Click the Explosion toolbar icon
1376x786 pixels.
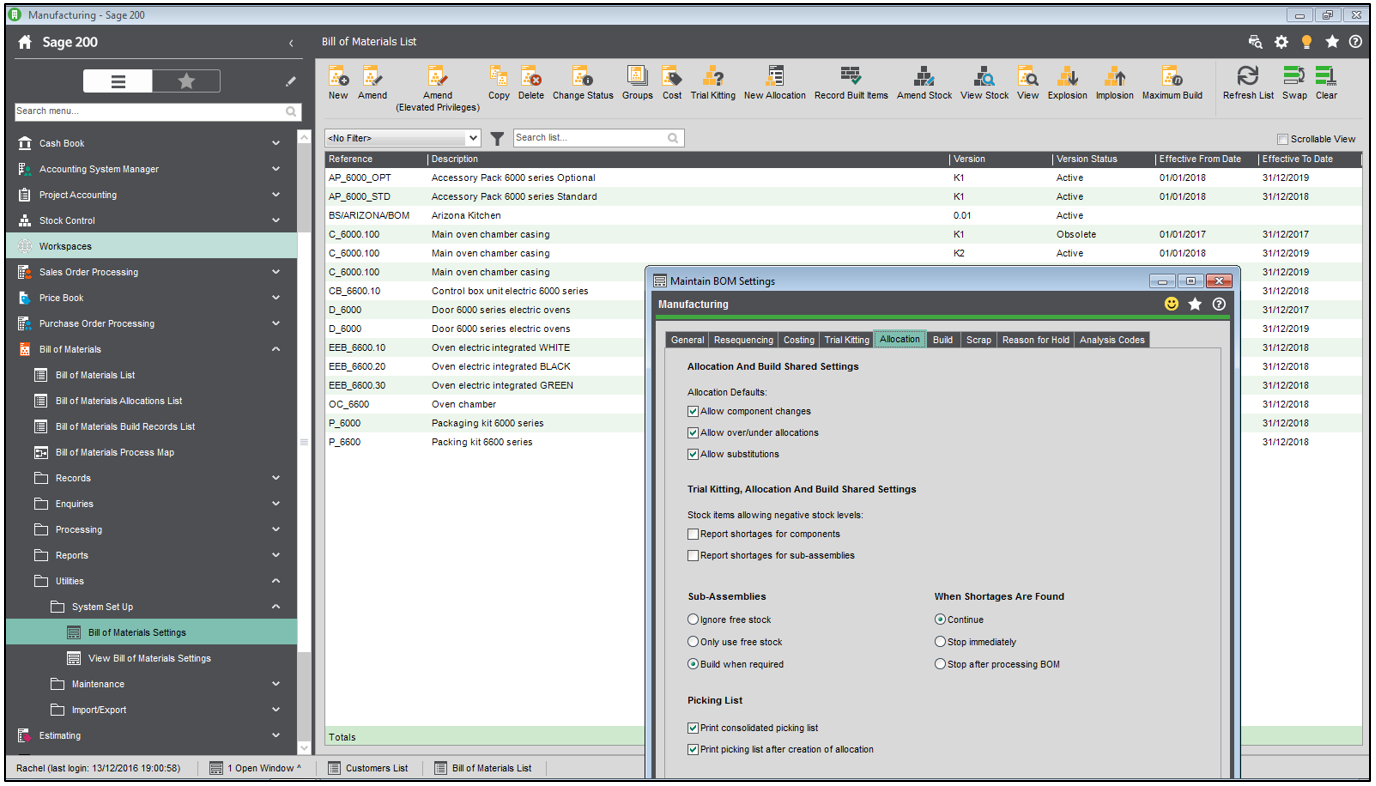tap(1067, 77)
